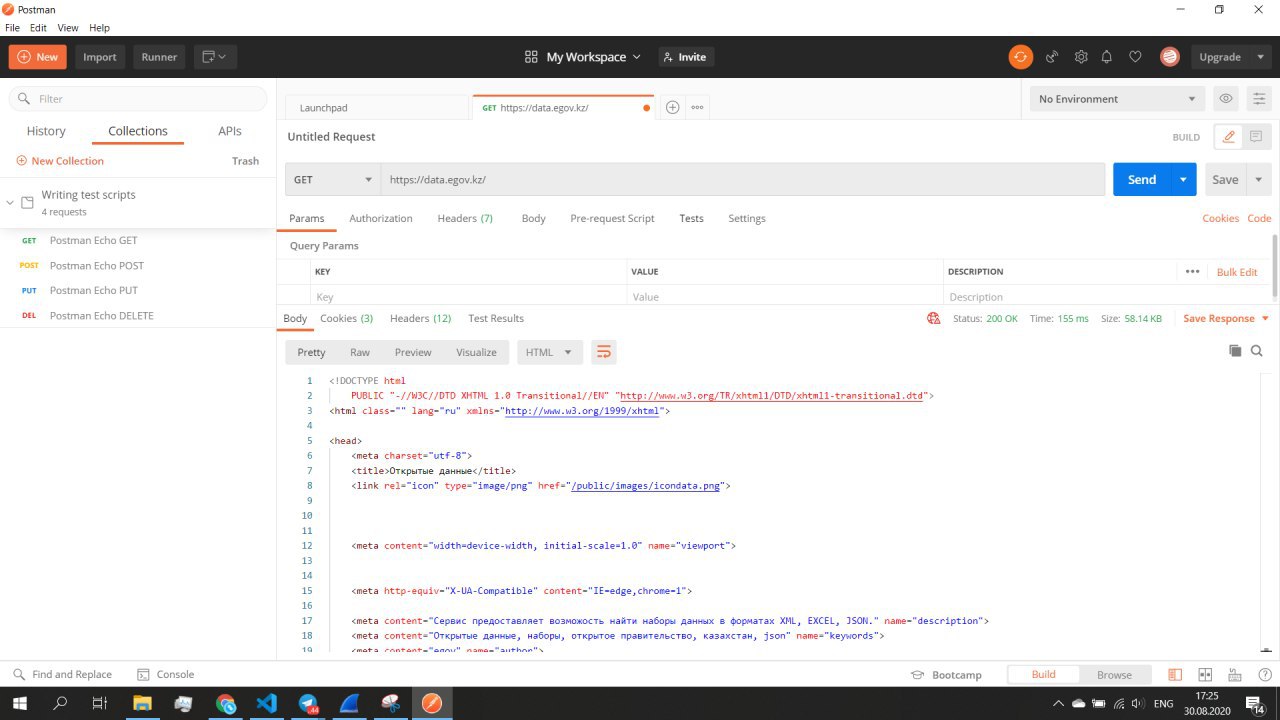Open the View menu
Image resolution: width=1280 pixels, height=720 pixels.
(x=68, y=28)
